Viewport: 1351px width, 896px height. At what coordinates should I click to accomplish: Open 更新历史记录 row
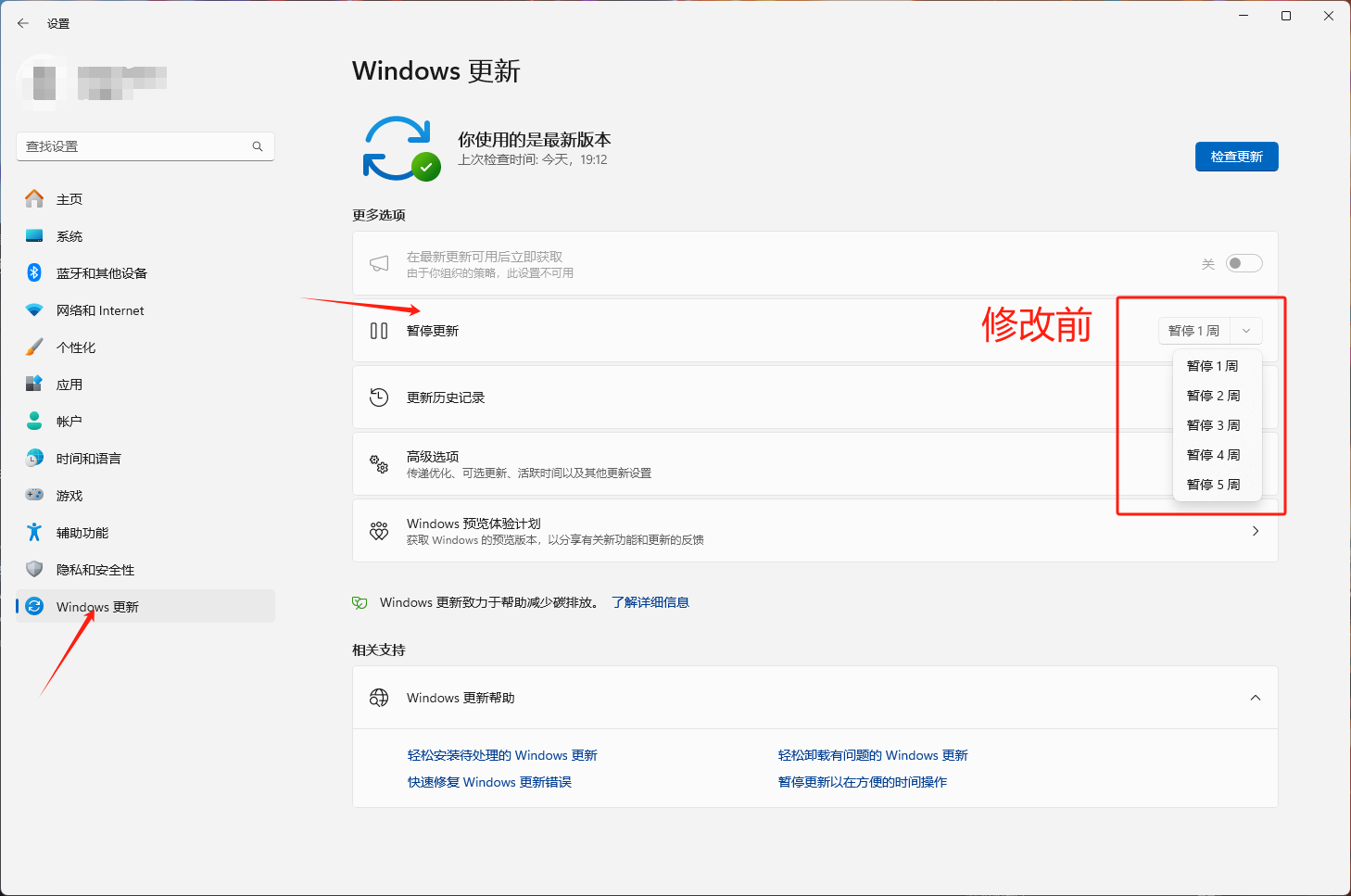[815, 398]
